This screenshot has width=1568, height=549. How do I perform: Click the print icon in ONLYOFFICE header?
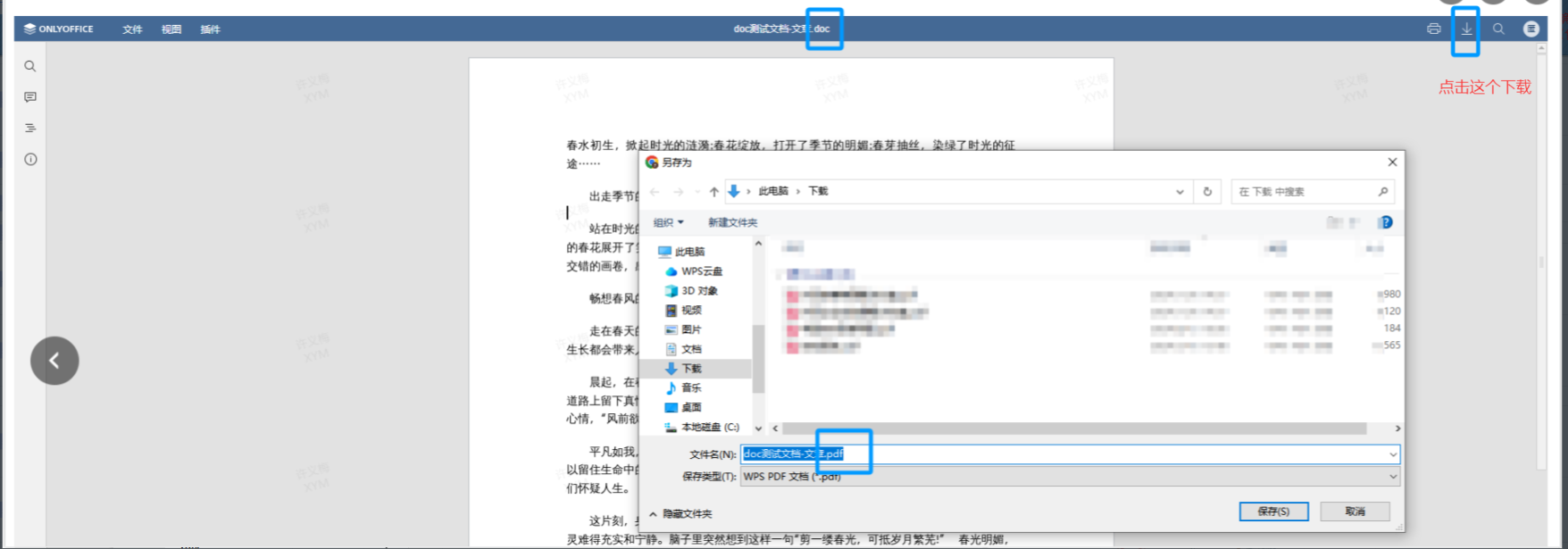pos(1434,29)
